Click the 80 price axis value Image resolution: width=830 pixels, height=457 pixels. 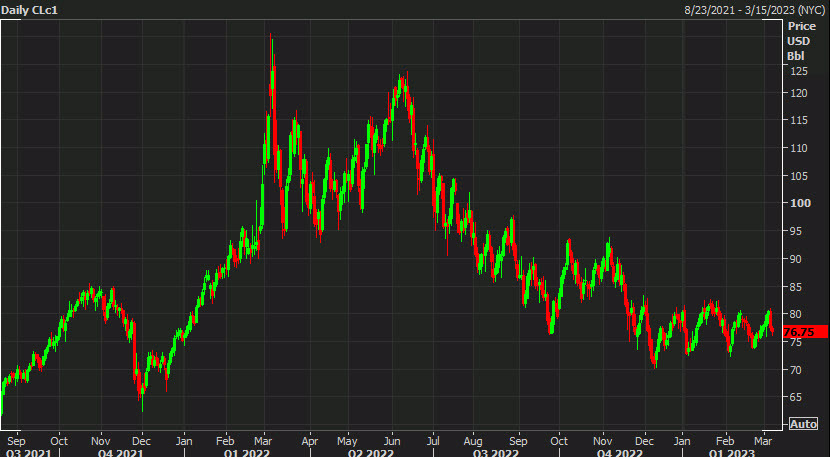[795, 314]
